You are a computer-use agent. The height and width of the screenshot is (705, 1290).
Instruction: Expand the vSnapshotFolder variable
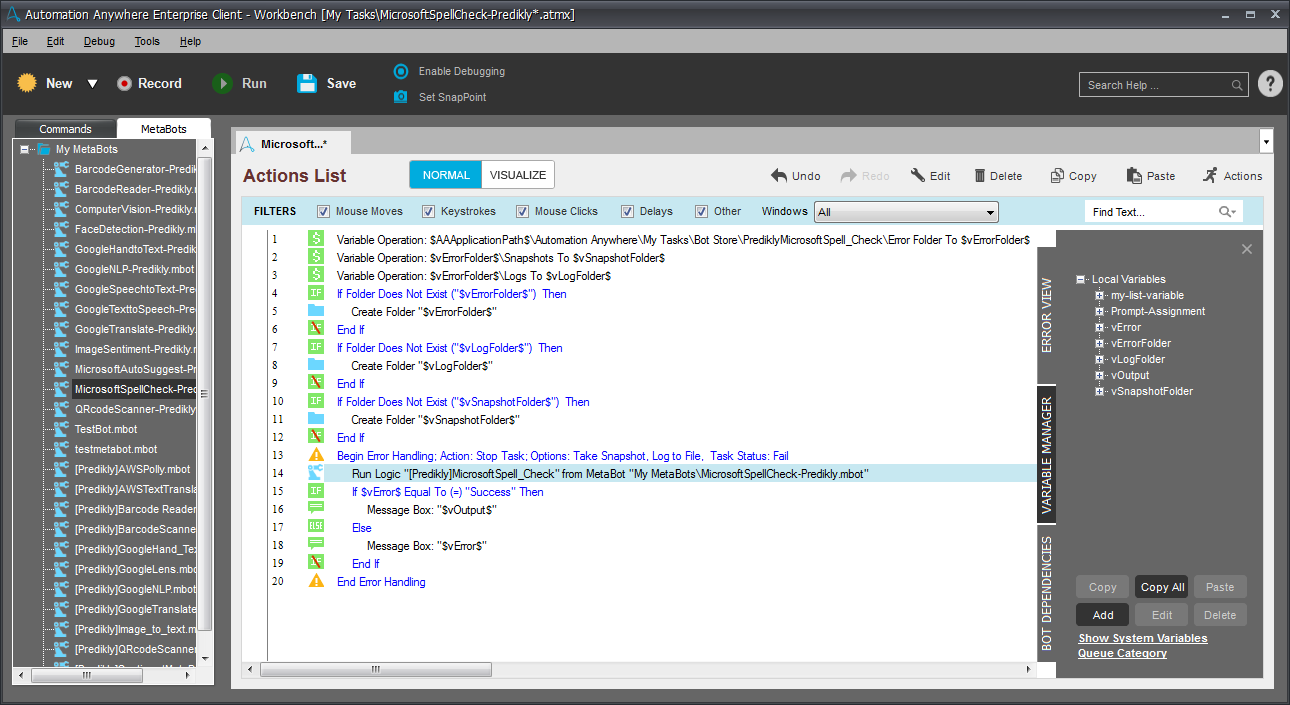(x=1099, y=391)
